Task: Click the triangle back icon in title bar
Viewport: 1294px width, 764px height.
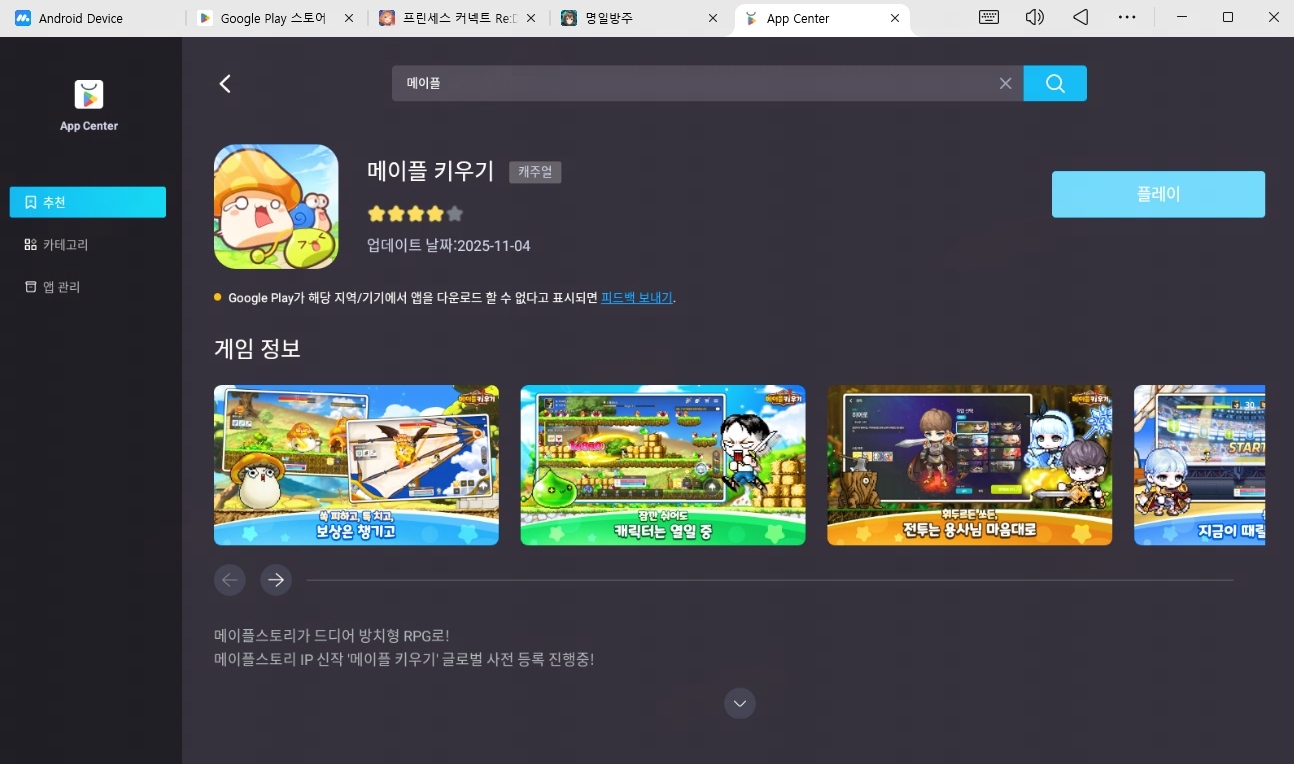Action: tap(1080, 17)
